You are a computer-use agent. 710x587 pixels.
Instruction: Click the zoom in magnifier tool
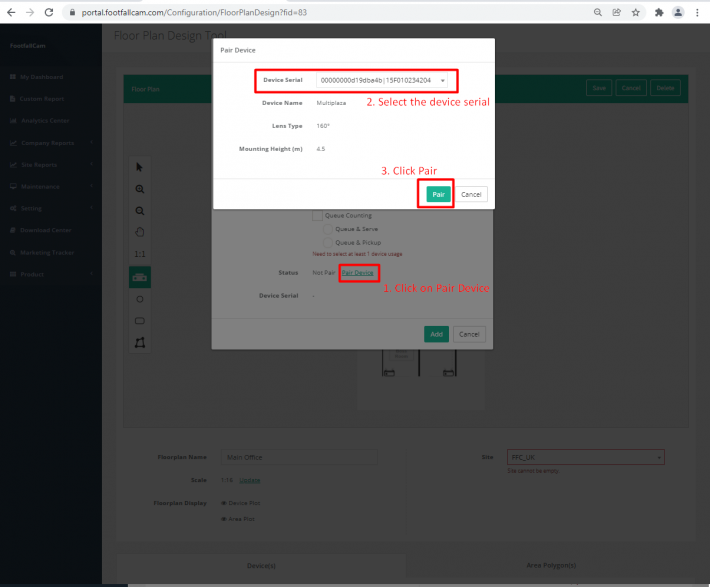[140, 189]
